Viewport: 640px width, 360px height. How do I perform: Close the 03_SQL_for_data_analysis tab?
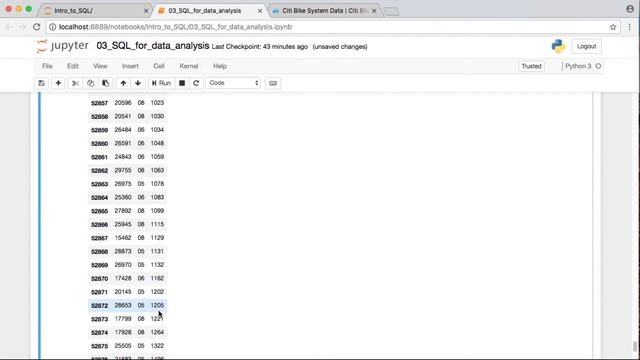tap(260, 11)
